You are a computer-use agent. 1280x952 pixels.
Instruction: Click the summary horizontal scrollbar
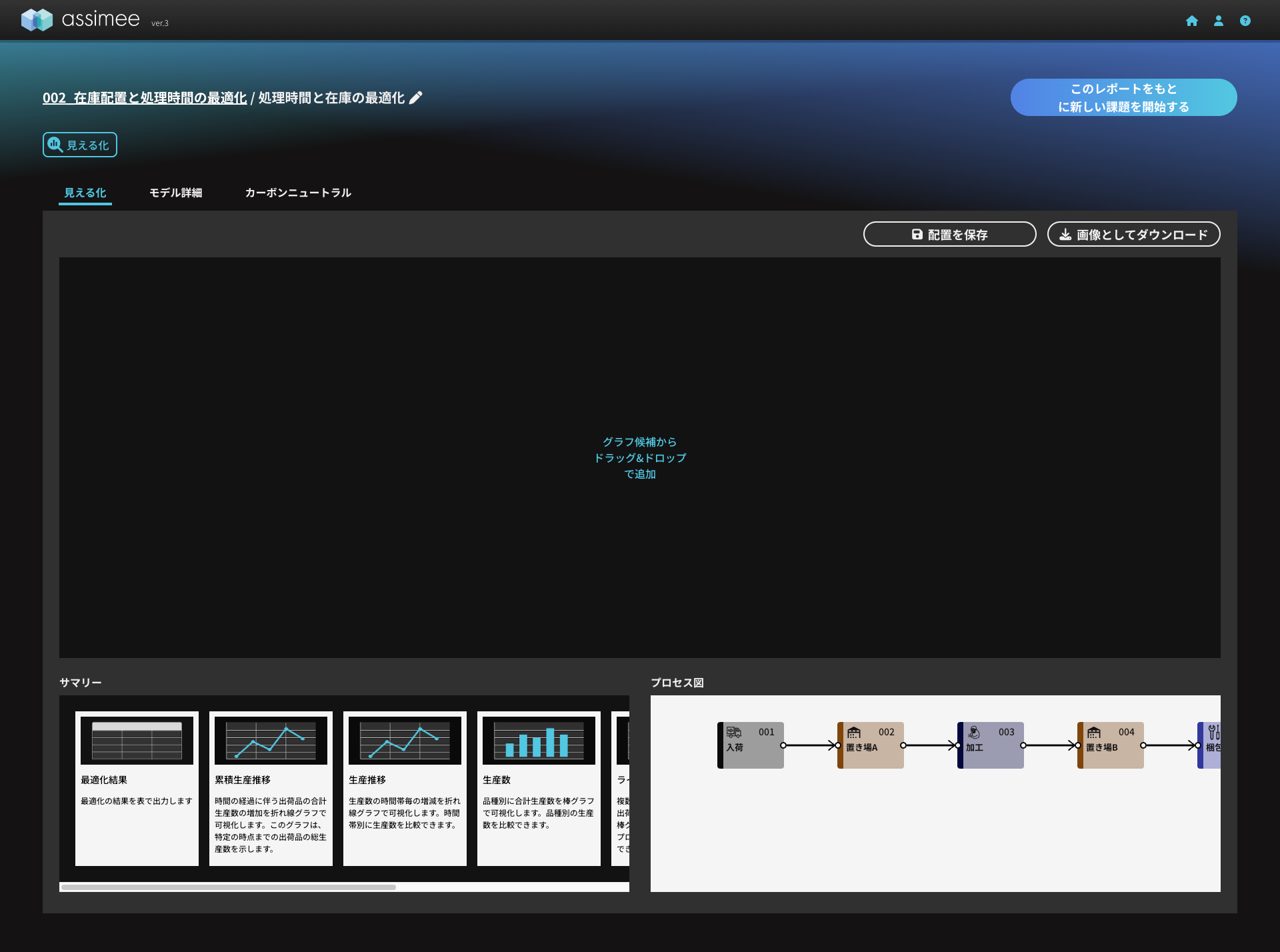coord(229,887)
